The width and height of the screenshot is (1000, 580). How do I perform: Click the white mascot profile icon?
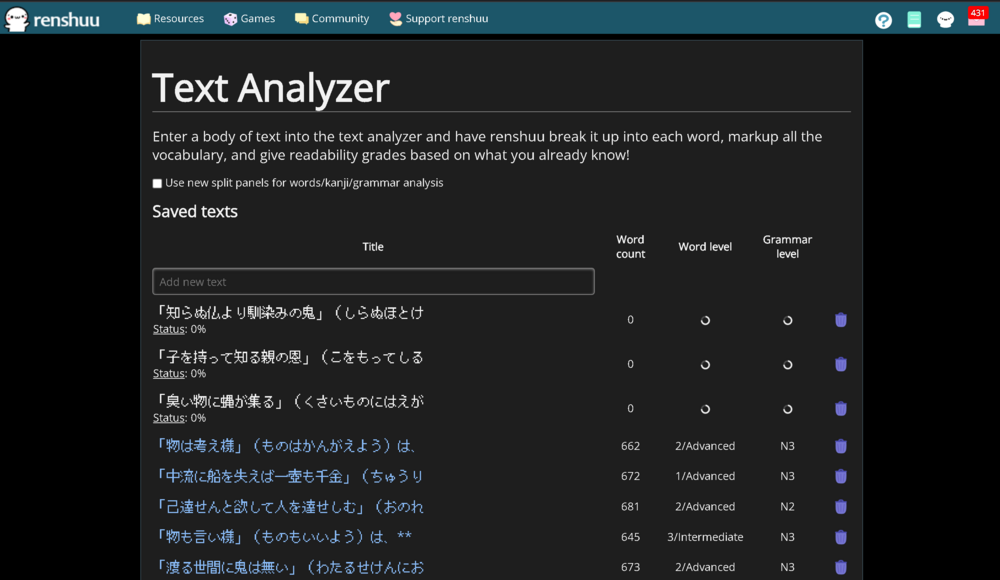coord(945,20)
